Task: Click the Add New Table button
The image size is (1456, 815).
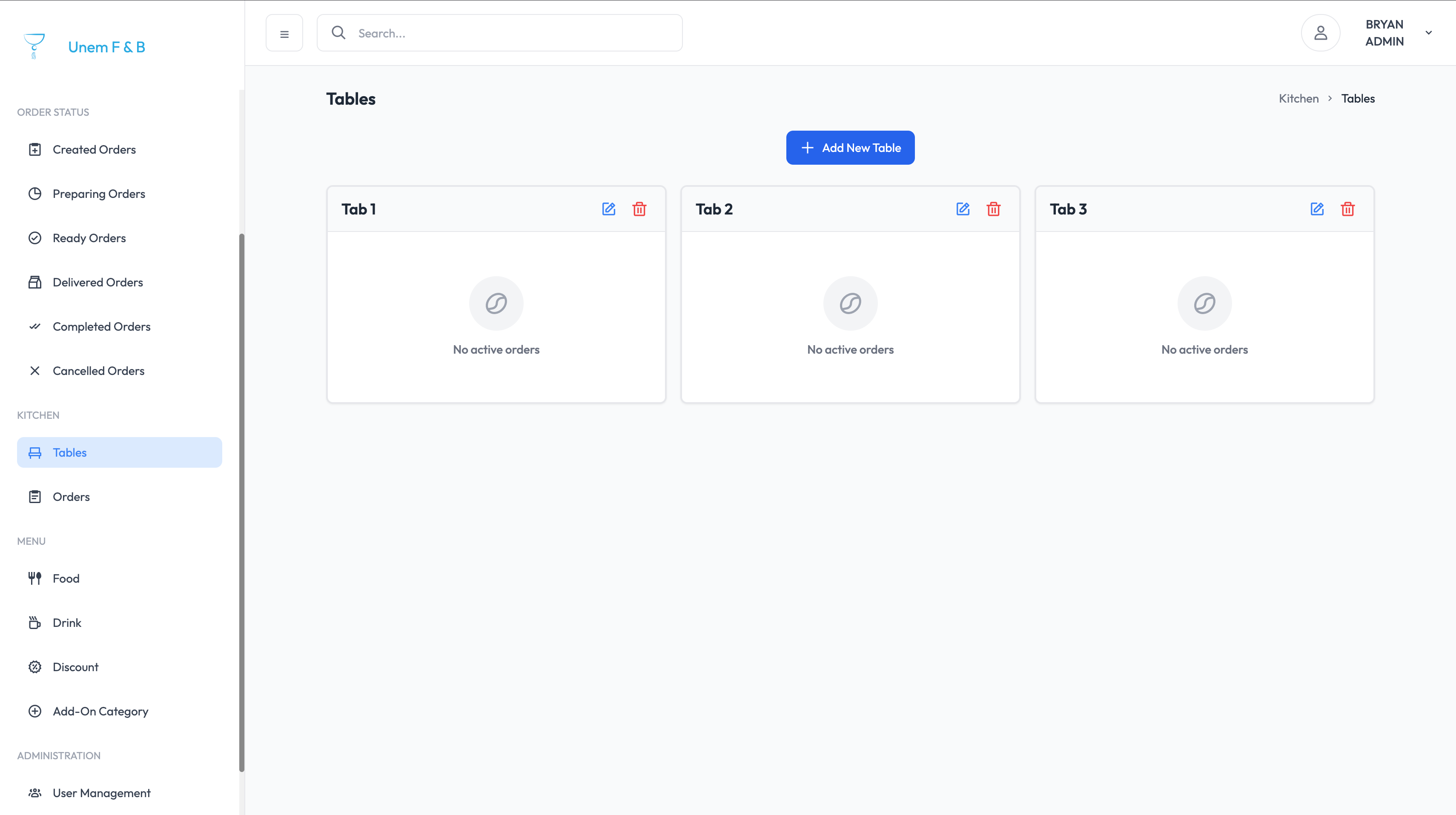Action: coord(850,148)
